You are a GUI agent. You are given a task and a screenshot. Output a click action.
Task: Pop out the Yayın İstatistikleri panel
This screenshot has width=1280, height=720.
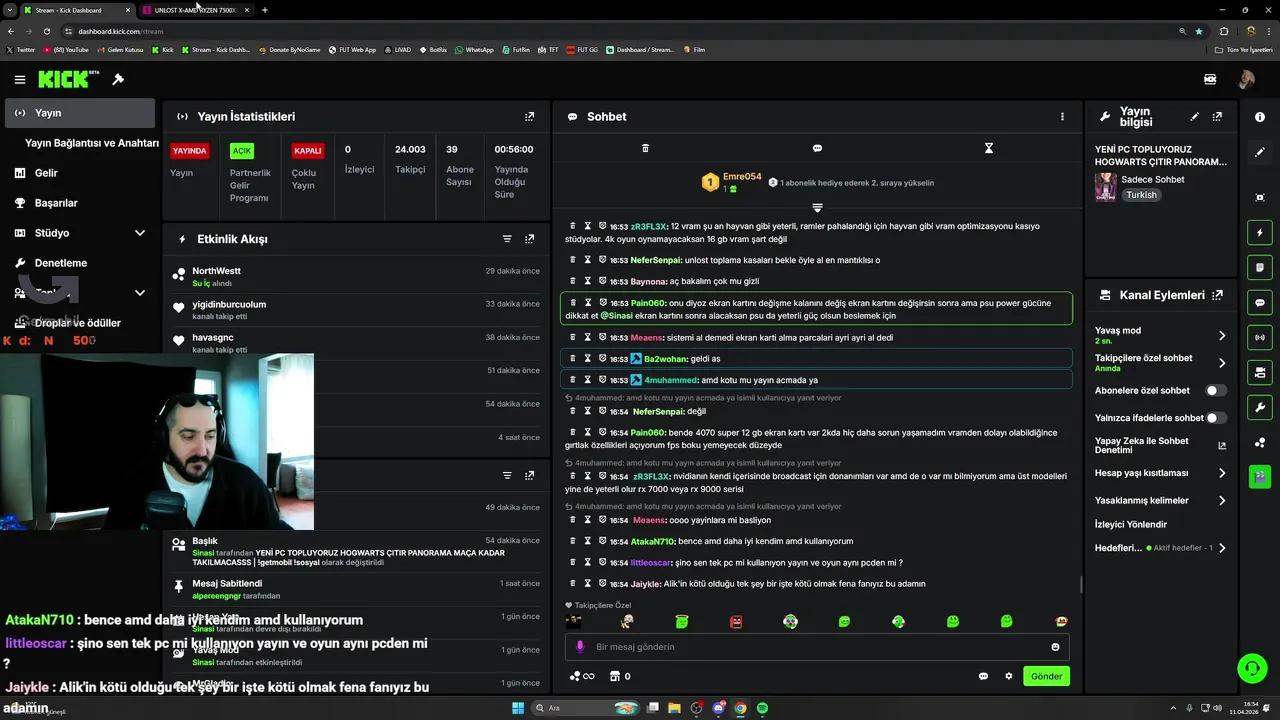coord(529,116)
